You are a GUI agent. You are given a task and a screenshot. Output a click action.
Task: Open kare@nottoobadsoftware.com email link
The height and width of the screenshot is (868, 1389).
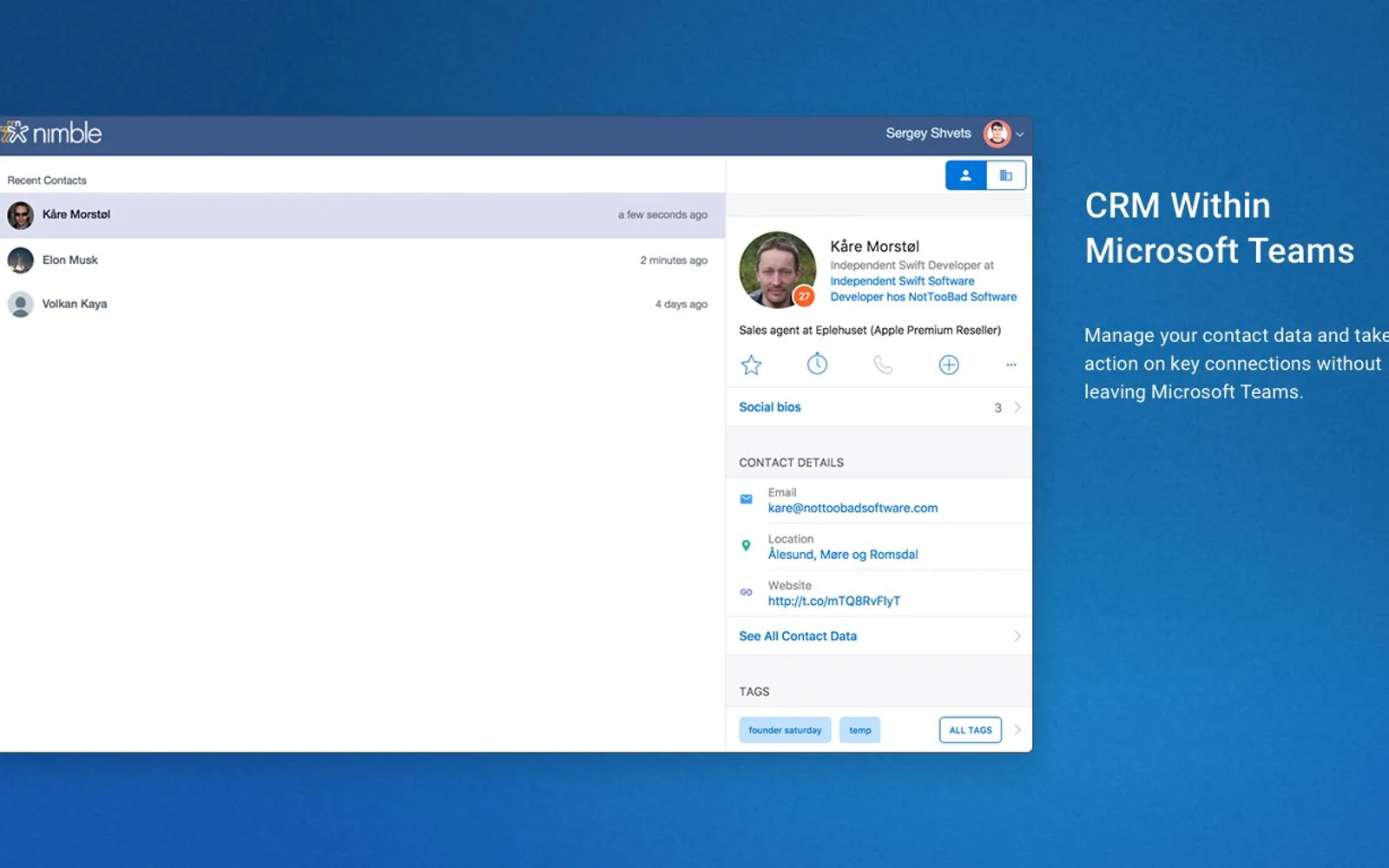(x=852, y=509)
